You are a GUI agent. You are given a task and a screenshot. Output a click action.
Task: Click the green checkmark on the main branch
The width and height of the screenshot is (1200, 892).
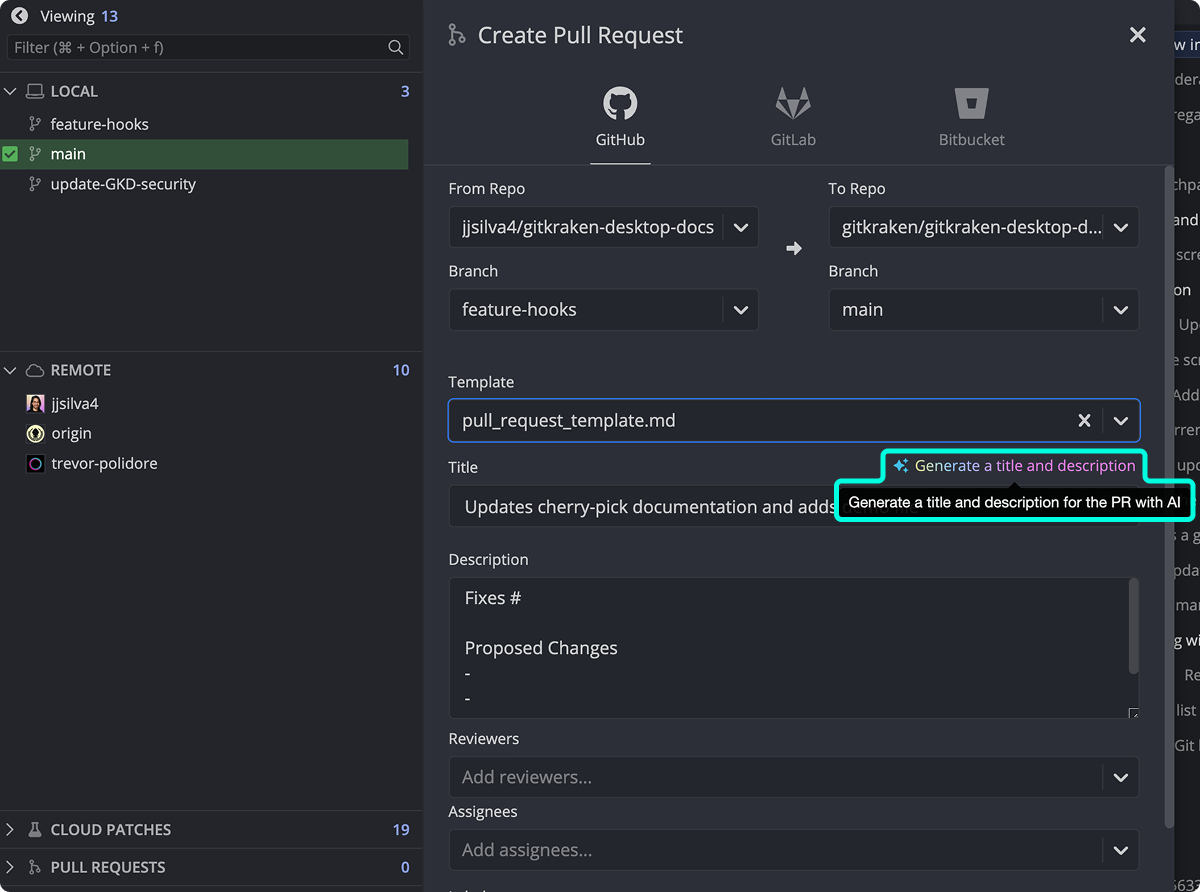tap(13, 153)
